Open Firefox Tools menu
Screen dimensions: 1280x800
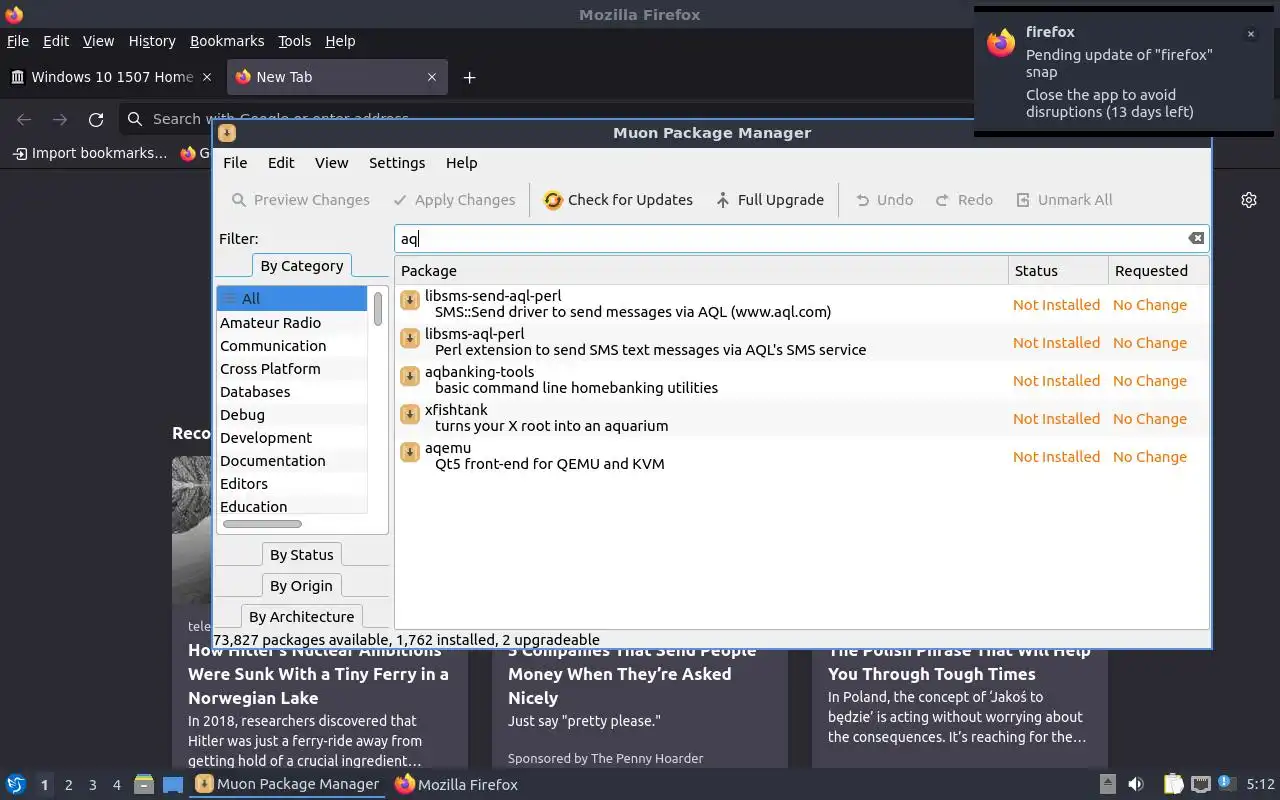click(294, 41)
